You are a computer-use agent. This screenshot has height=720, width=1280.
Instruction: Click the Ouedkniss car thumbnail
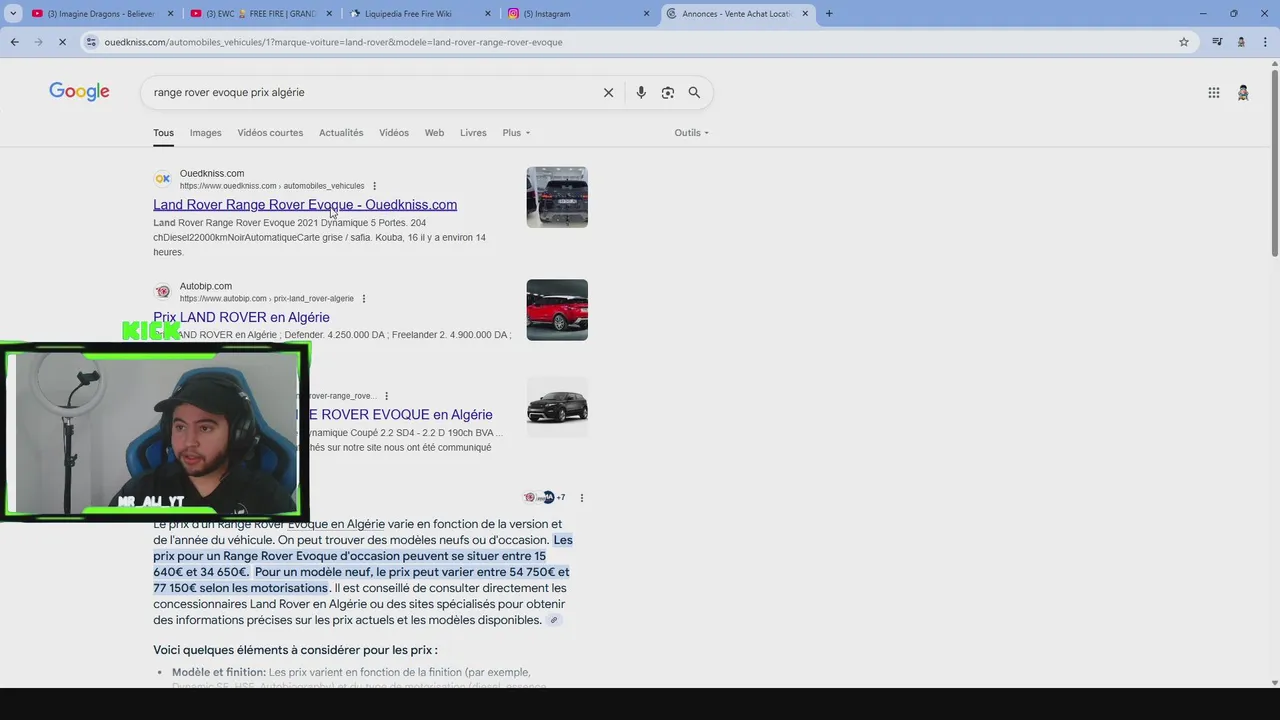[557, 197]
